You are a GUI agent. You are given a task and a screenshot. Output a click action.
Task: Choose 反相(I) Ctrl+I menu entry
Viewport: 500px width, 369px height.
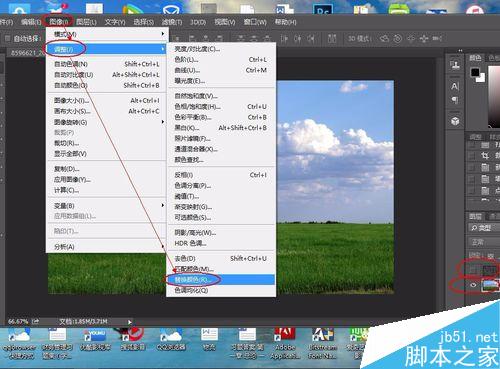coord(221,175)
